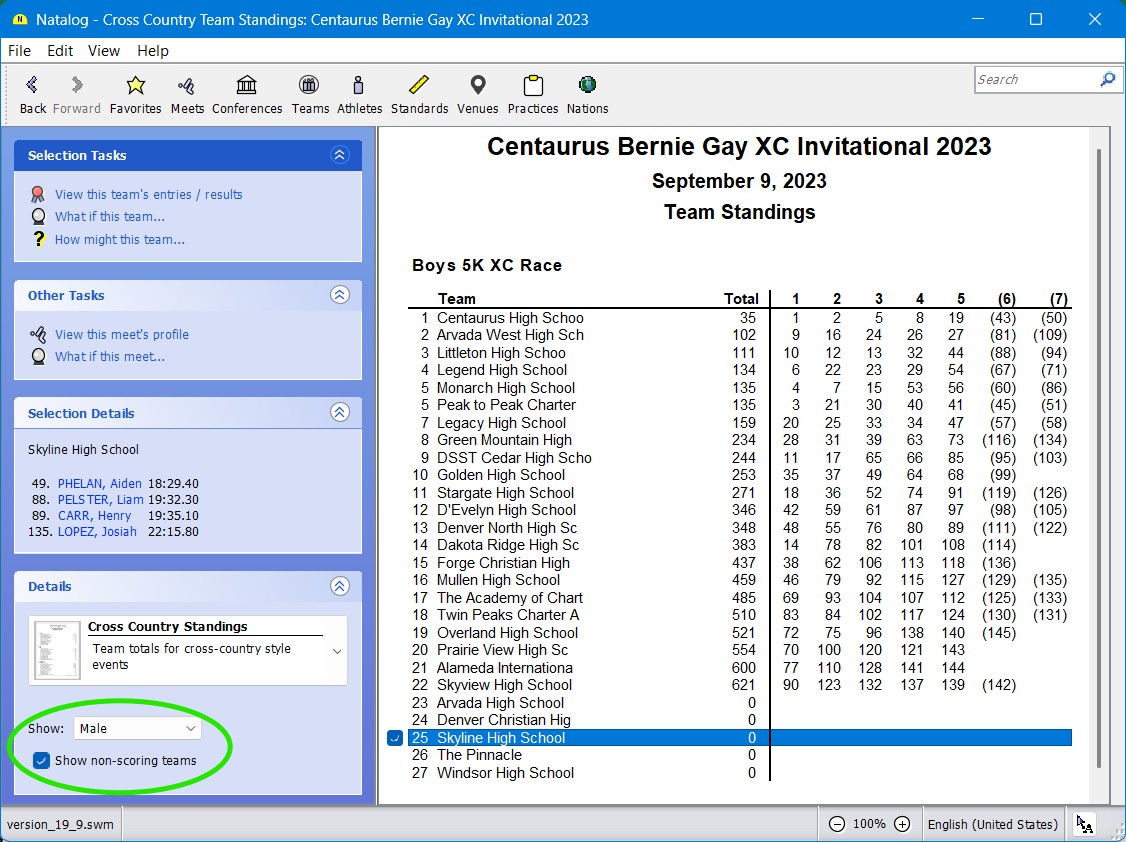Open Favorites from the toolbar
This screenshot has width=1126, height=842.
(x=135, y=95)
